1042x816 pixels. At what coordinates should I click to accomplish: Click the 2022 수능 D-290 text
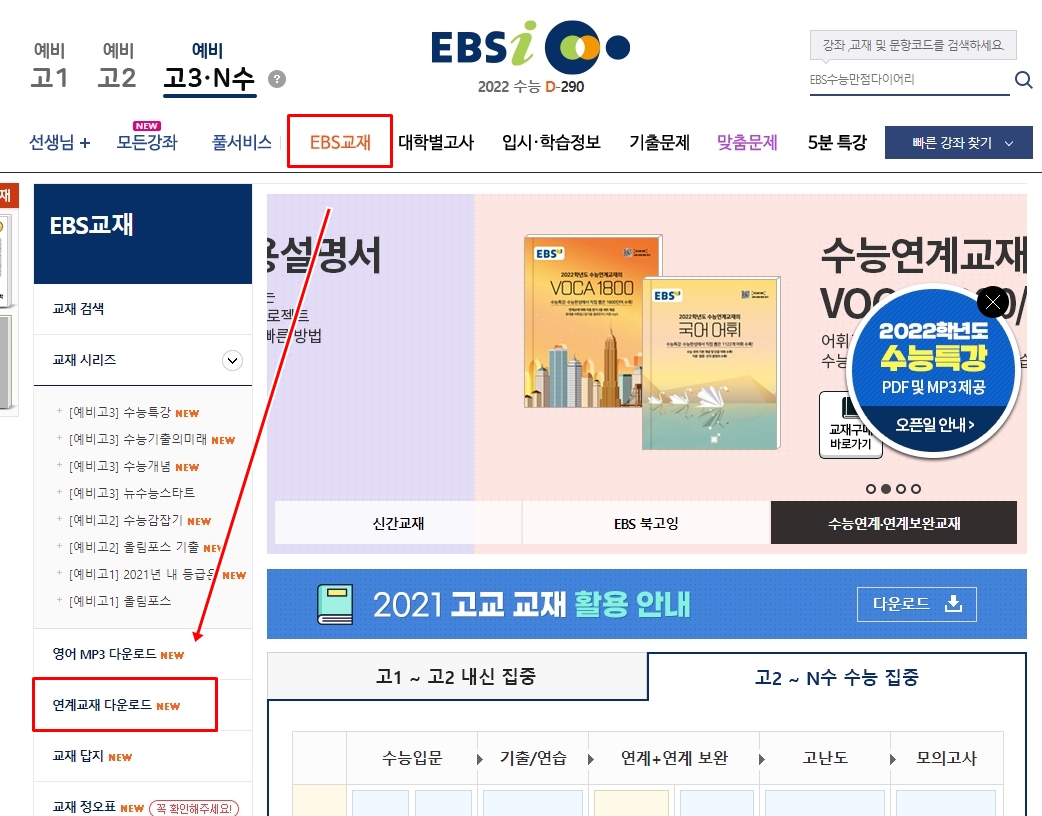pos(530,86)
